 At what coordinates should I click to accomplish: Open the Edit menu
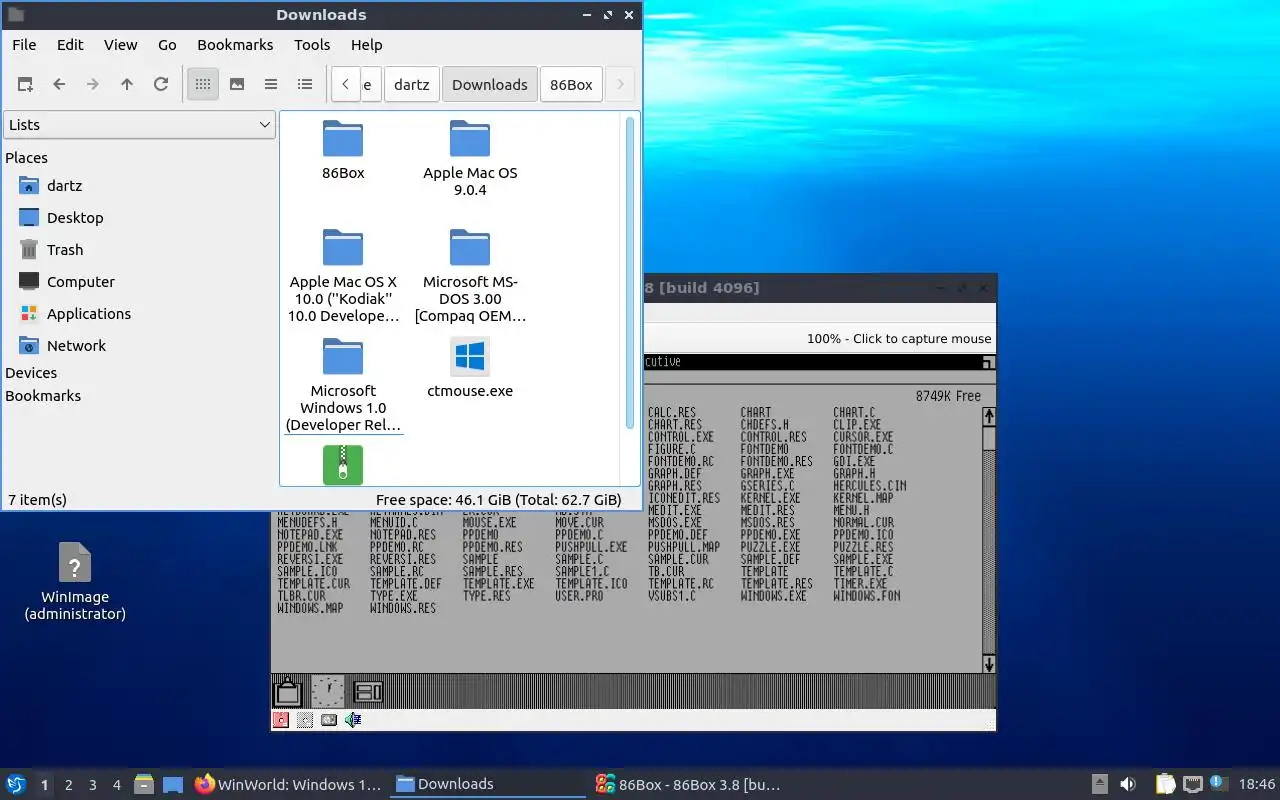tap(70, 45)
